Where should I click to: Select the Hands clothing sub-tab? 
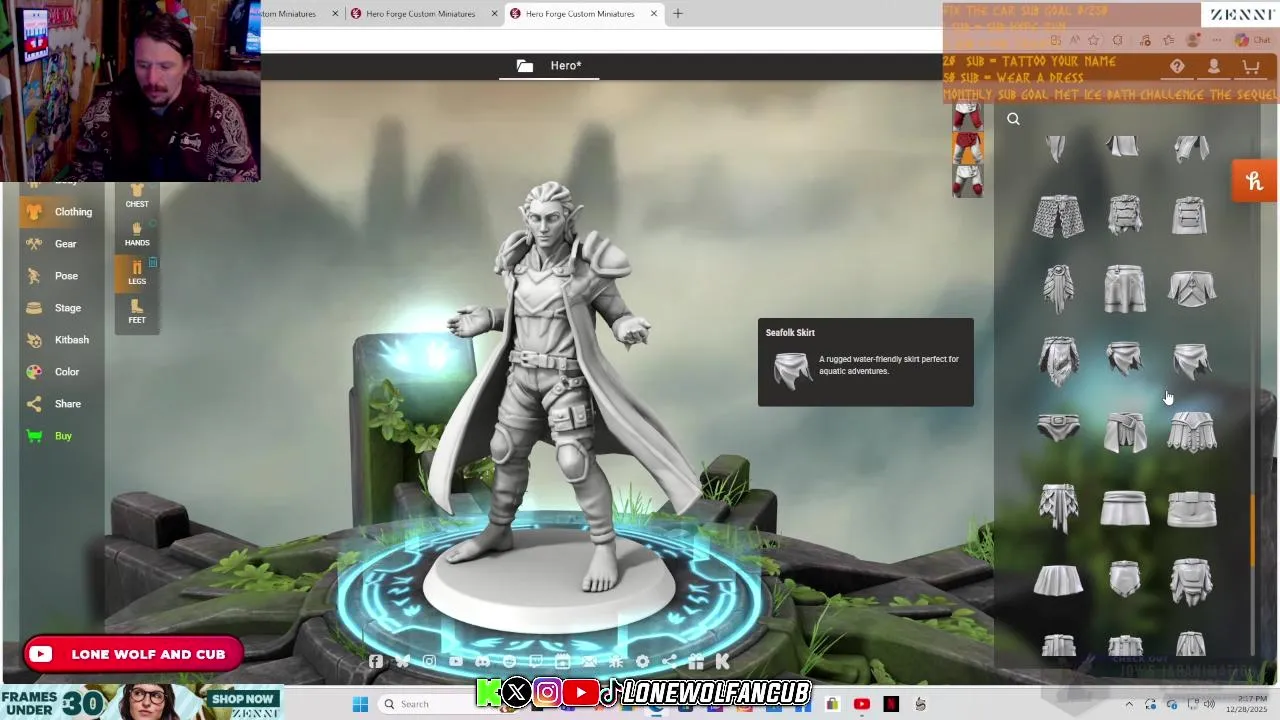coord(137,235)
